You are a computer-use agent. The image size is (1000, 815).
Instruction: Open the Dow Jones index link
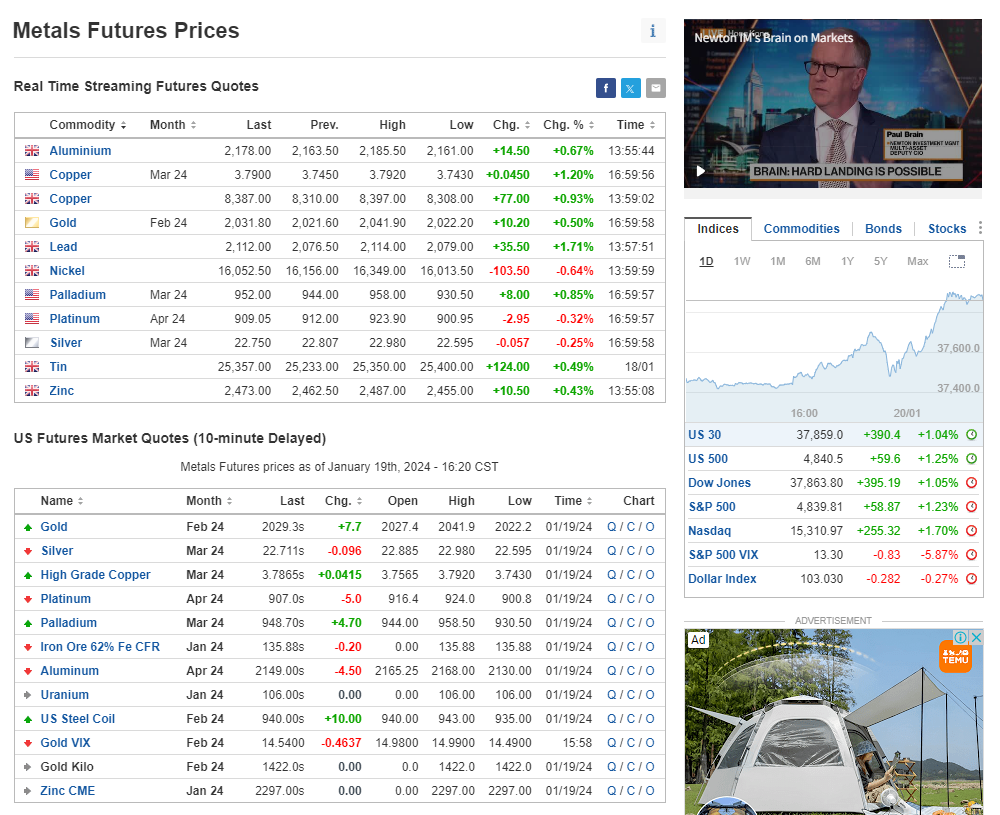click(x=719, y=483)
